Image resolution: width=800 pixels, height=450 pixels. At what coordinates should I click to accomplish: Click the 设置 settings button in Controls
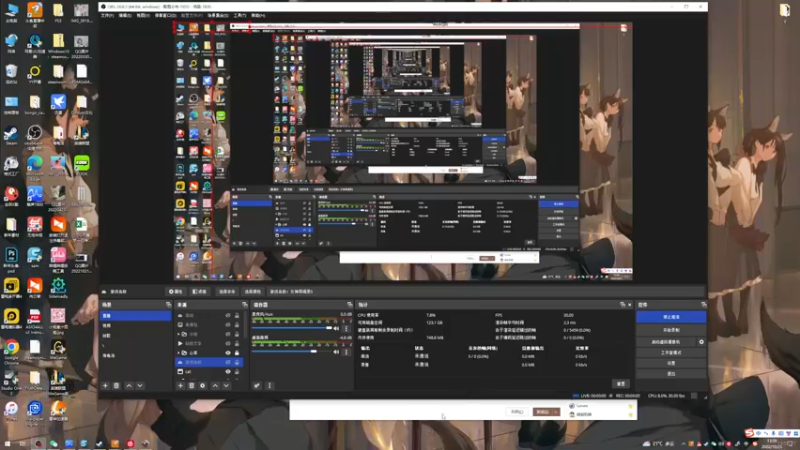click(671, 363)
